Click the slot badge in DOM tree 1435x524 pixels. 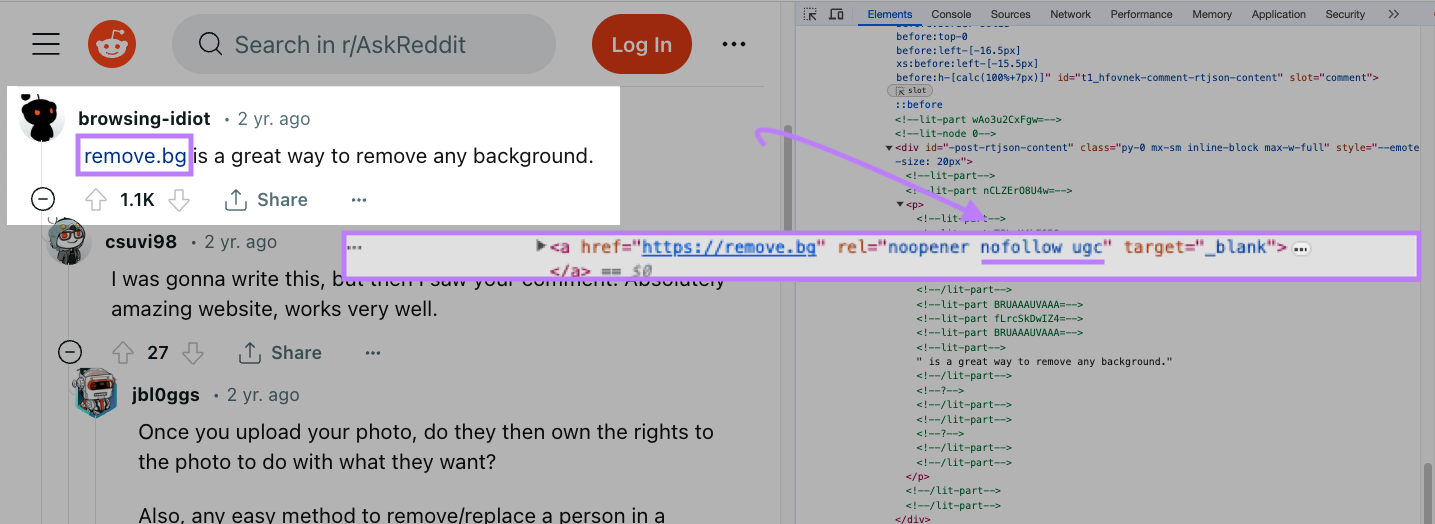[x=910, y=91]
